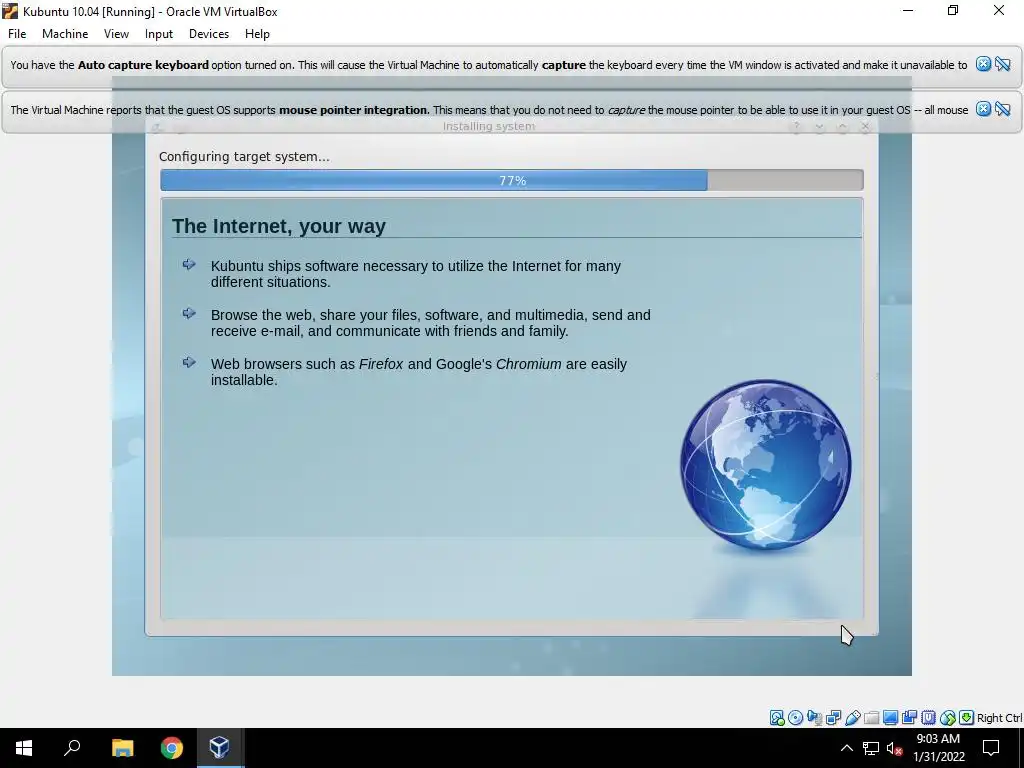The width and height of the screenshot is (1024, 768).
Task: Open the Machine menu
Action: [x=65, y=34]
